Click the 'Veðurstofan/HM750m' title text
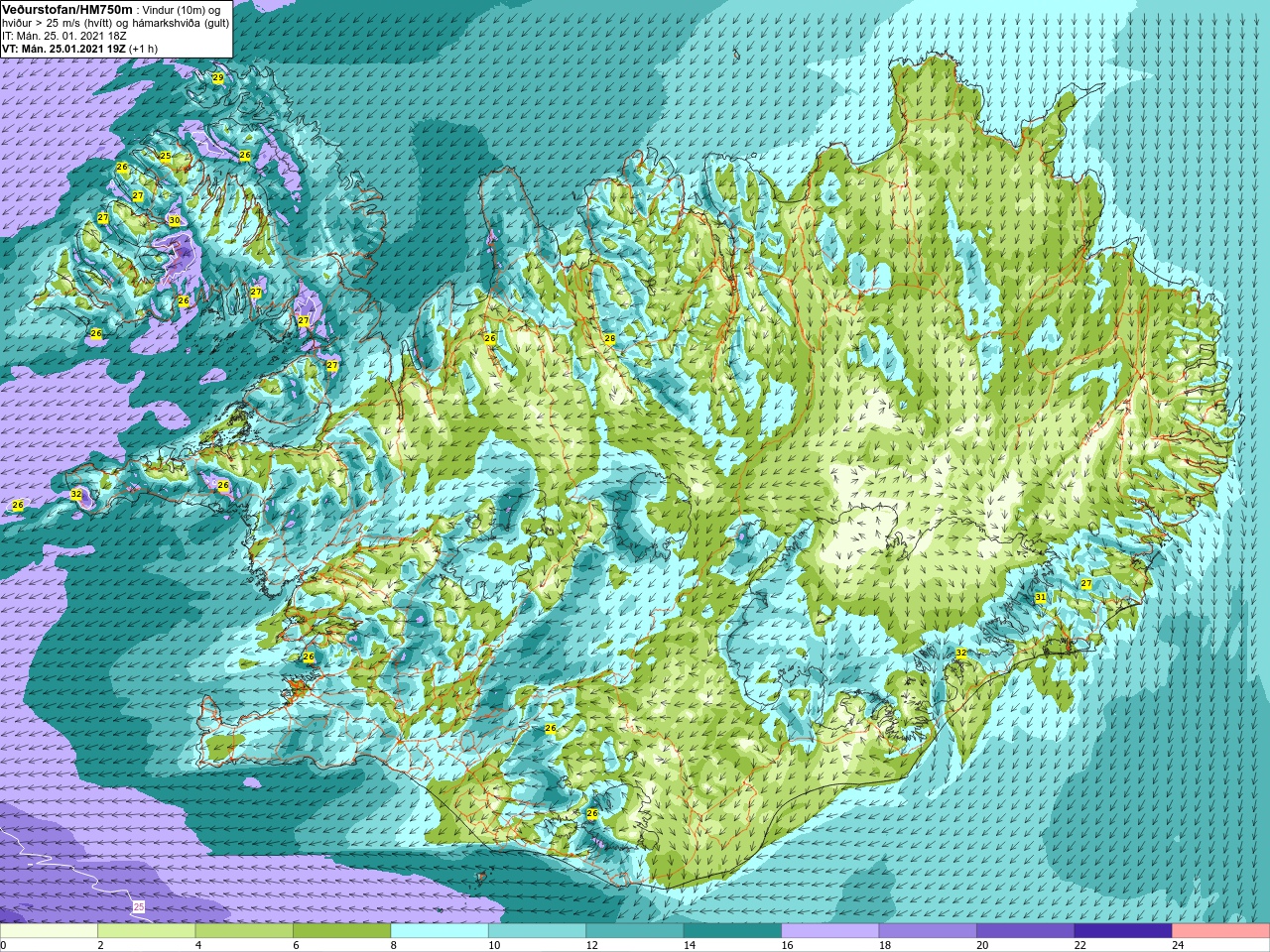The height and width of the screenshot is (952, 1270). click(67, 8)
